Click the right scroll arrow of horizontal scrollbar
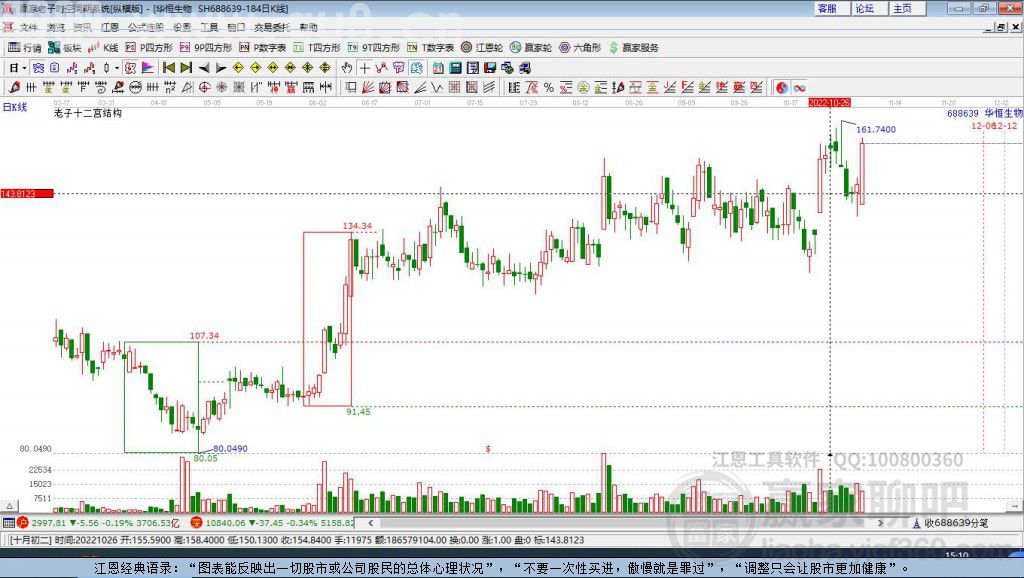1024x578 pixels. pos(880,522)
